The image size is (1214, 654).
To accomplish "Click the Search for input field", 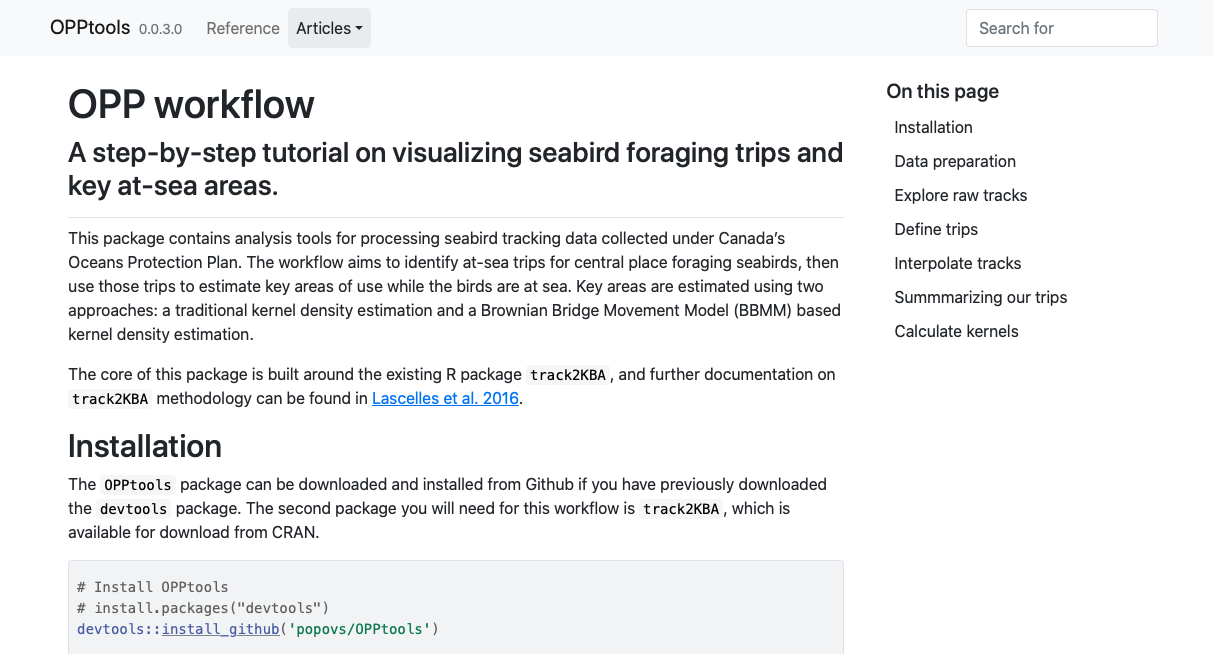I will point(1061,28).
